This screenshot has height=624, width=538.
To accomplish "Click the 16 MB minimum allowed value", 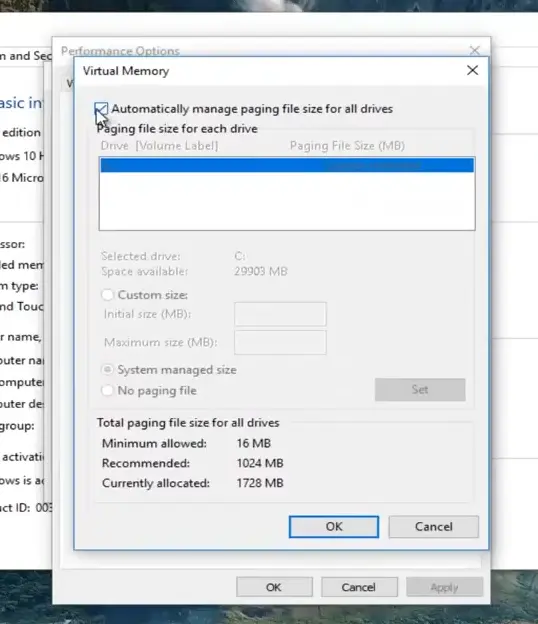I will pyautogui.click(x=253, y=443).
